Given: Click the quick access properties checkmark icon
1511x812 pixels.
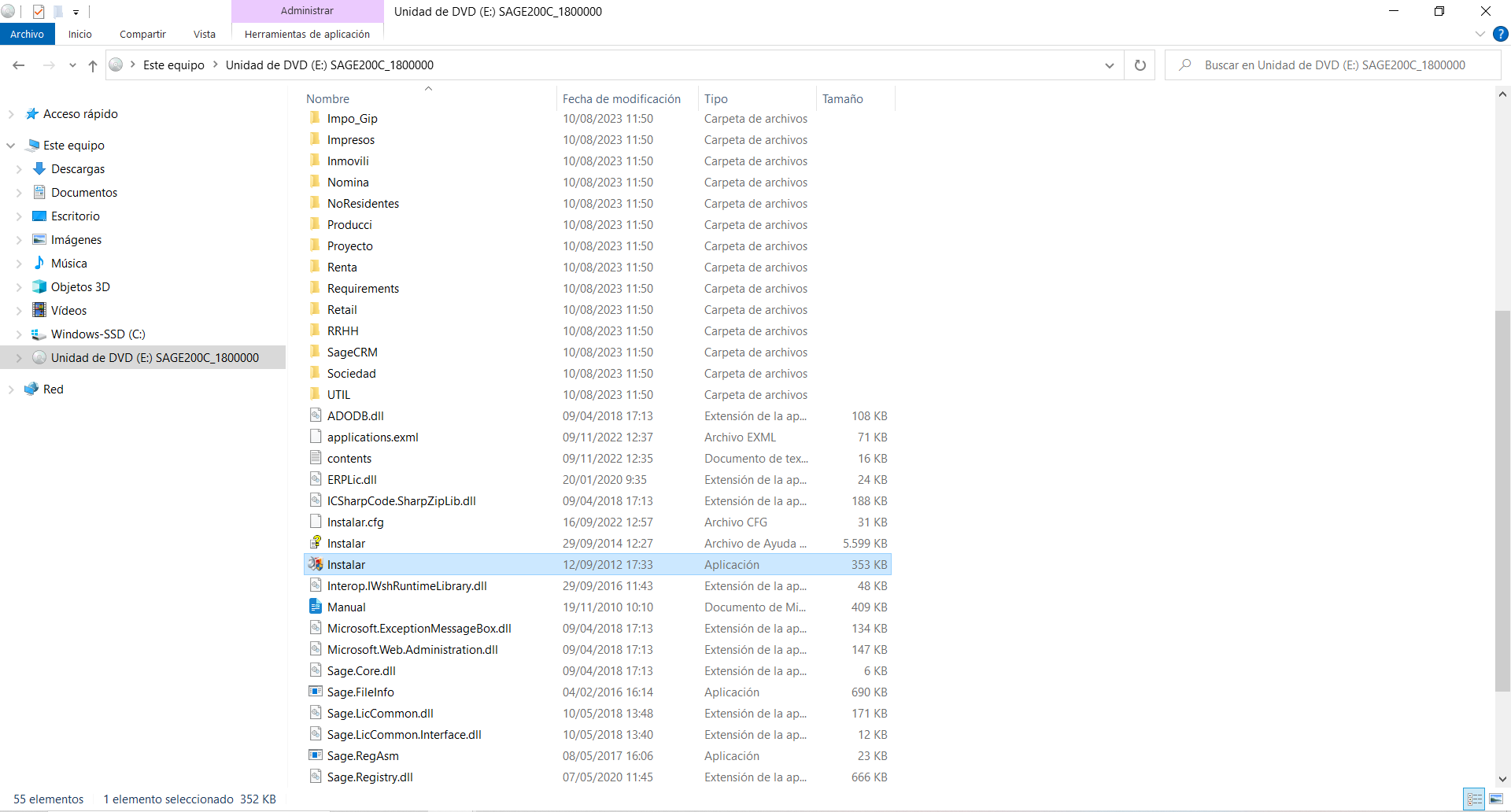Looking at the screenshot, I should point(39,12).
